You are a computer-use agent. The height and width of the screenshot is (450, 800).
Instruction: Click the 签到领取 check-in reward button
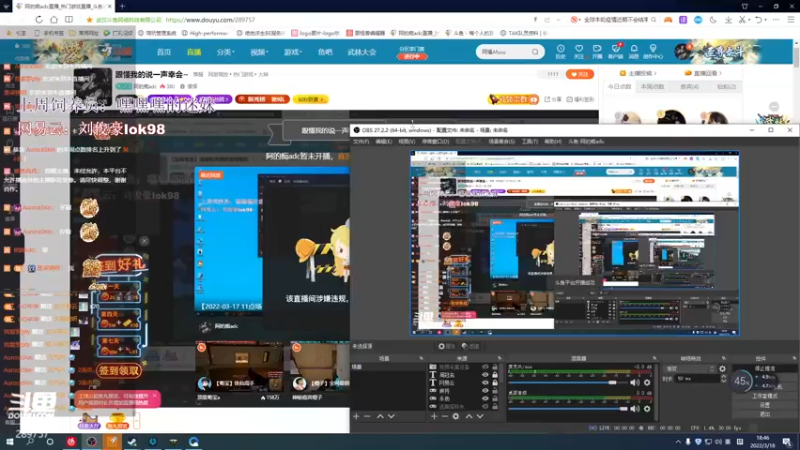(x=119, y=371)
